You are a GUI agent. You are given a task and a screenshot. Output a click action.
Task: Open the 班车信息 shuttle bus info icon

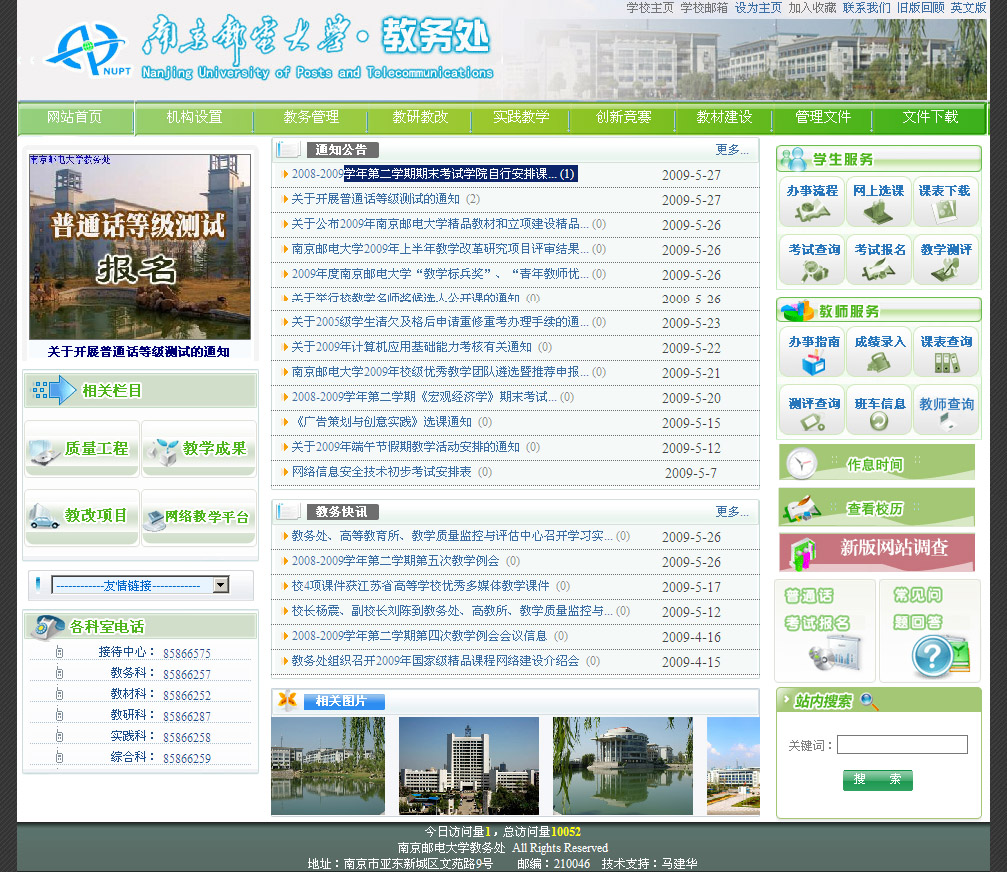(x=878, y=411)
